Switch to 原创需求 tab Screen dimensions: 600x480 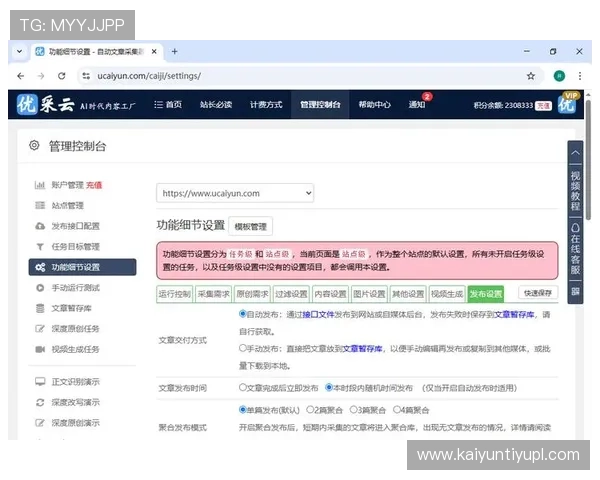(253, 294)
